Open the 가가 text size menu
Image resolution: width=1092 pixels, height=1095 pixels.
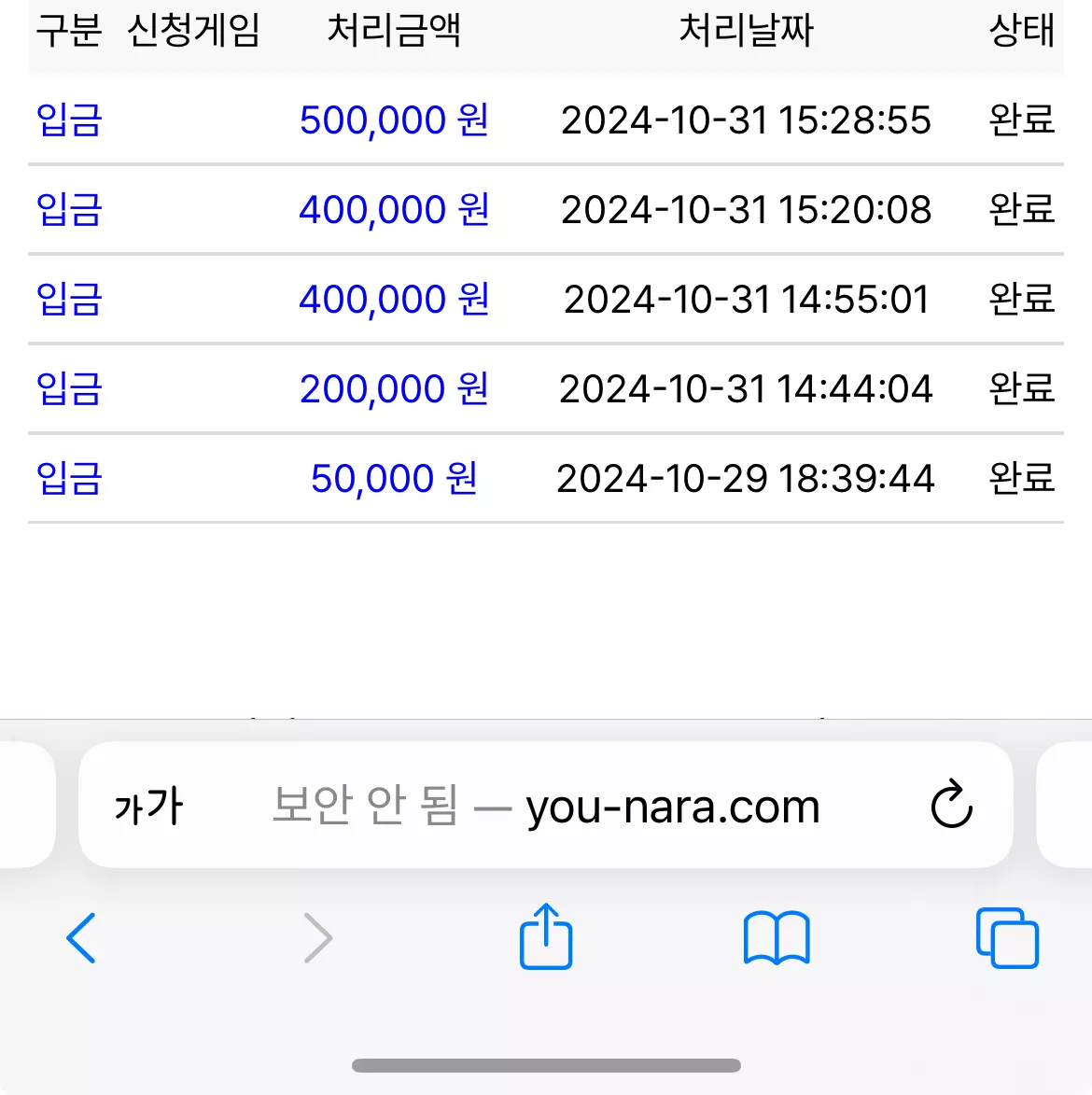[x=148, y=806]
